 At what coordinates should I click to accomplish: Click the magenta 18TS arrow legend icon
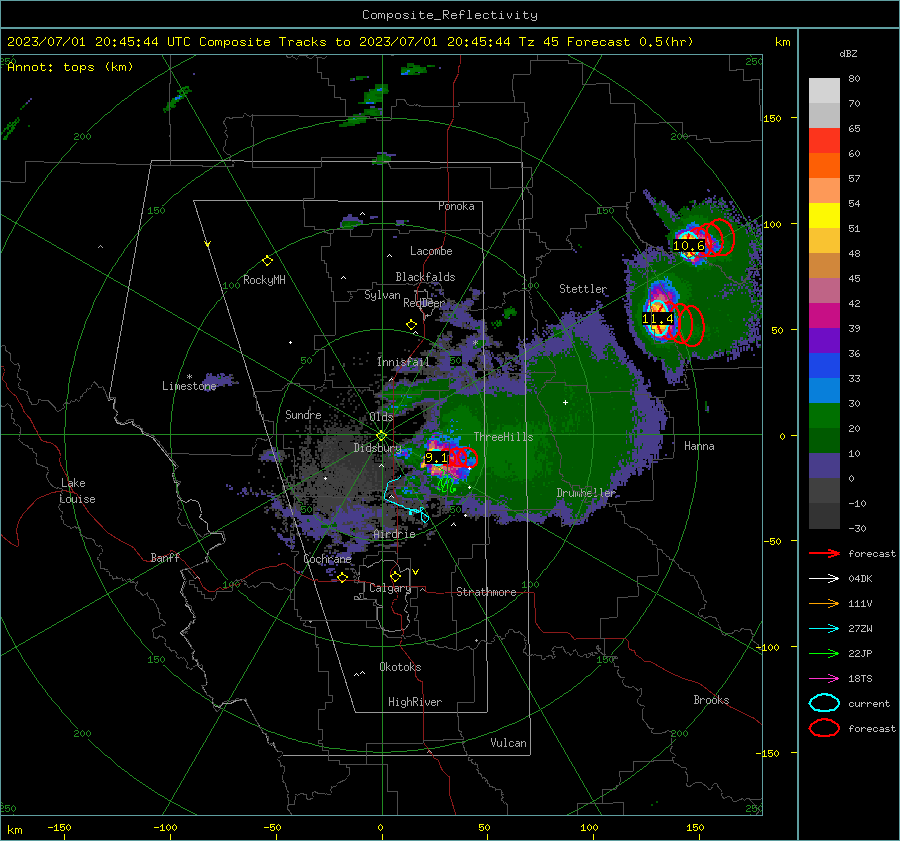(824, 679)
